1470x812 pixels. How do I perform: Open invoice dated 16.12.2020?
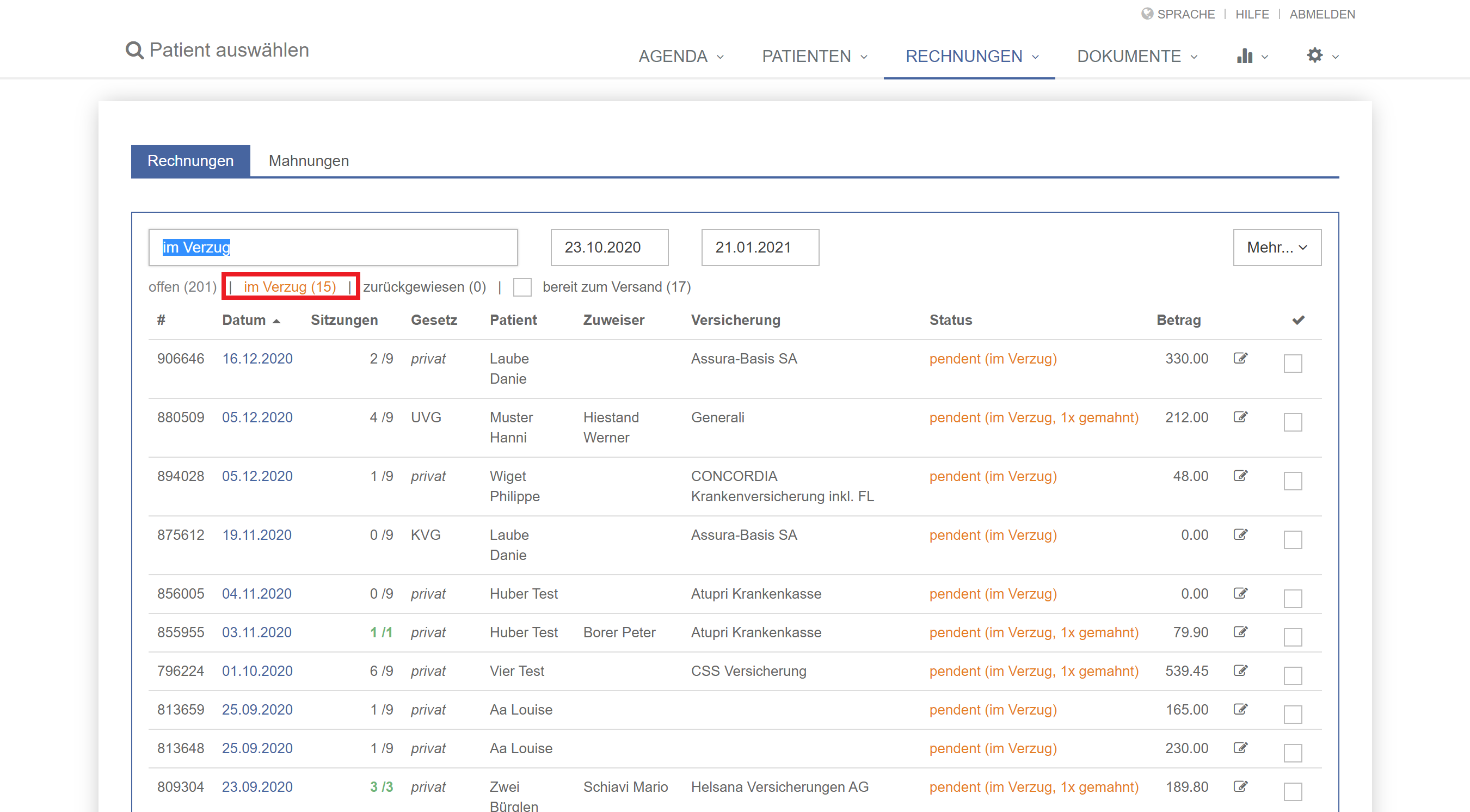coord(257,358)
